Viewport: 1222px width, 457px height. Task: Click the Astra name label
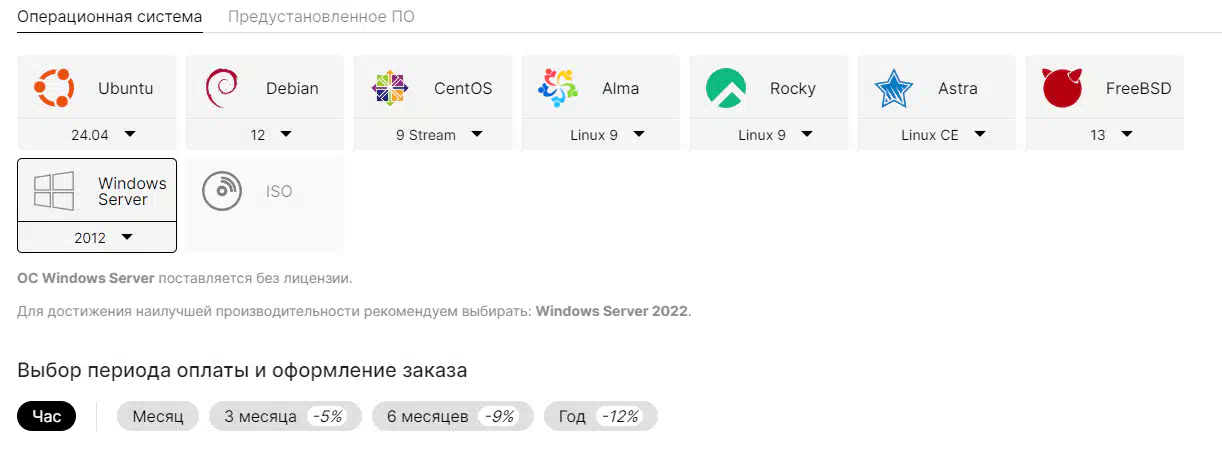click(958, 88)
